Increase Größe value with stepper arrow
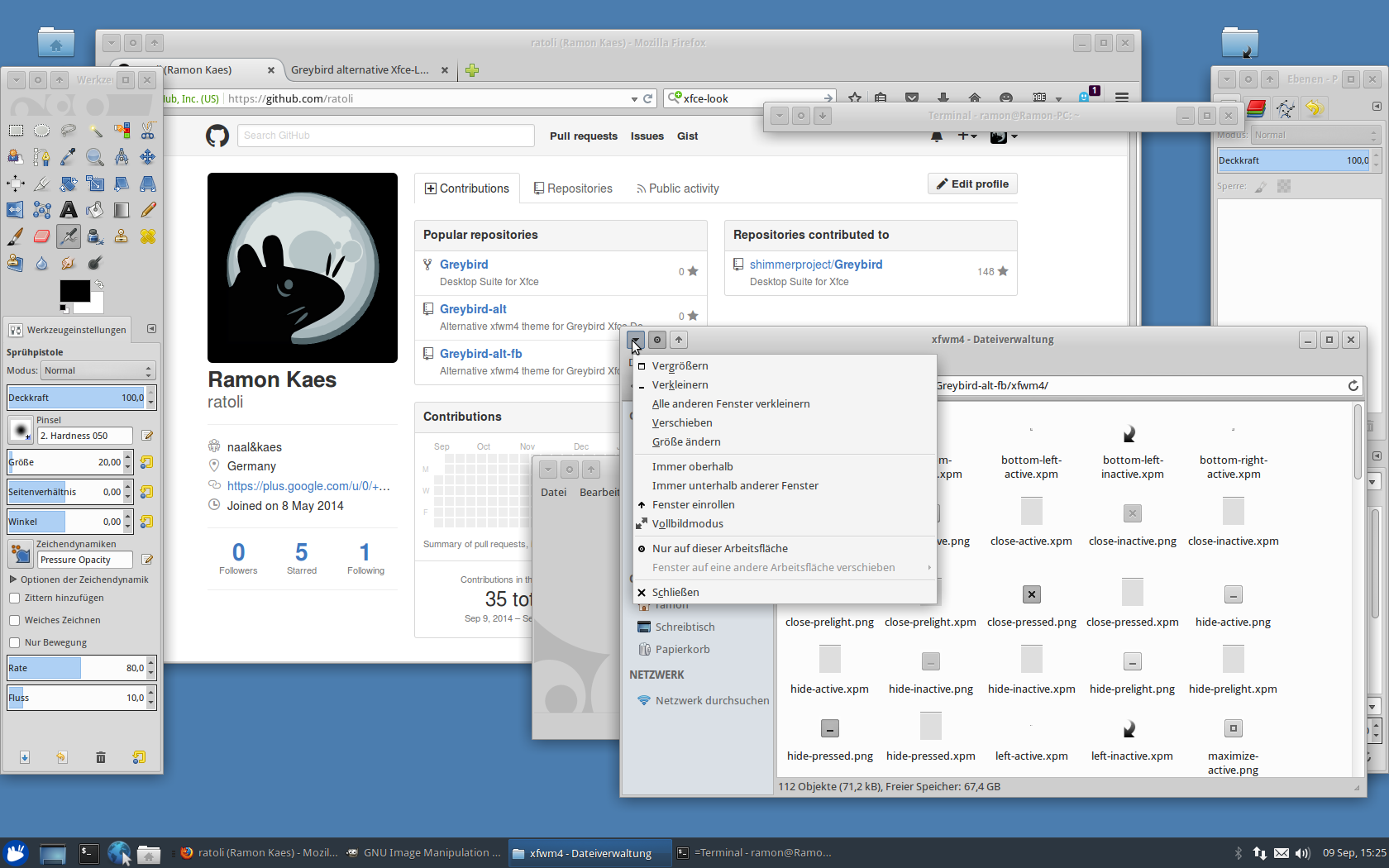The image size is (1389, 868). tap(127, 457)
